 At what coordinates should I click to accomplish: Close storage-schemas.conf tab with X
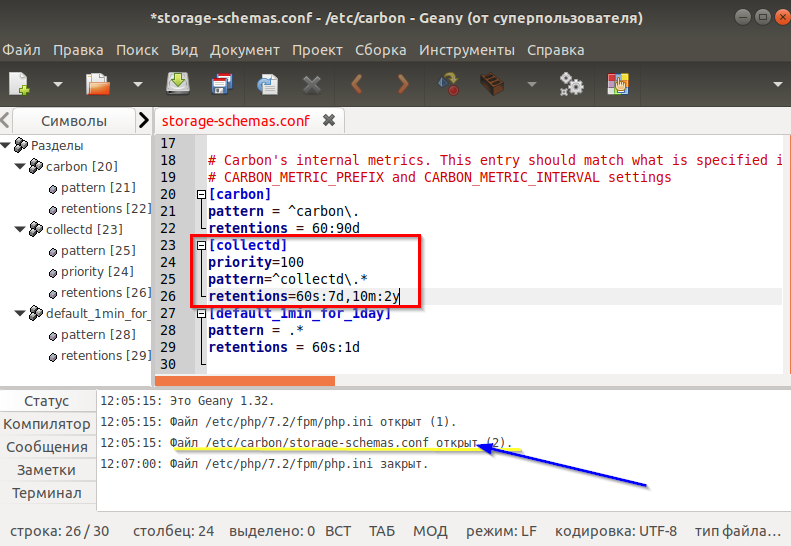329,120
